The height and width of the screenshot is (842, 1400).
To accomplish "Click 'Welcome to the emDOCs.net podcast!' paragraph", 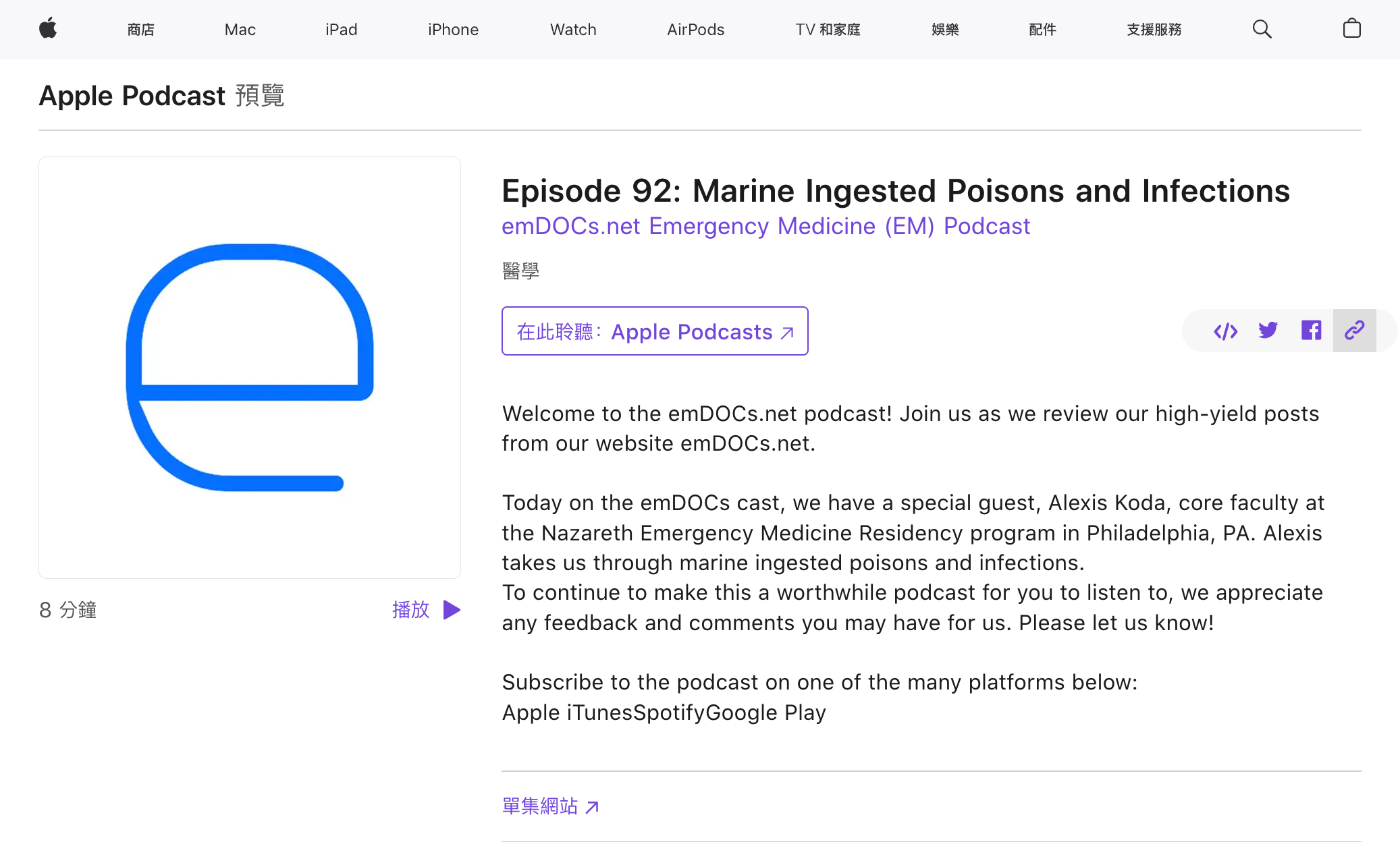I will point(910,428).
